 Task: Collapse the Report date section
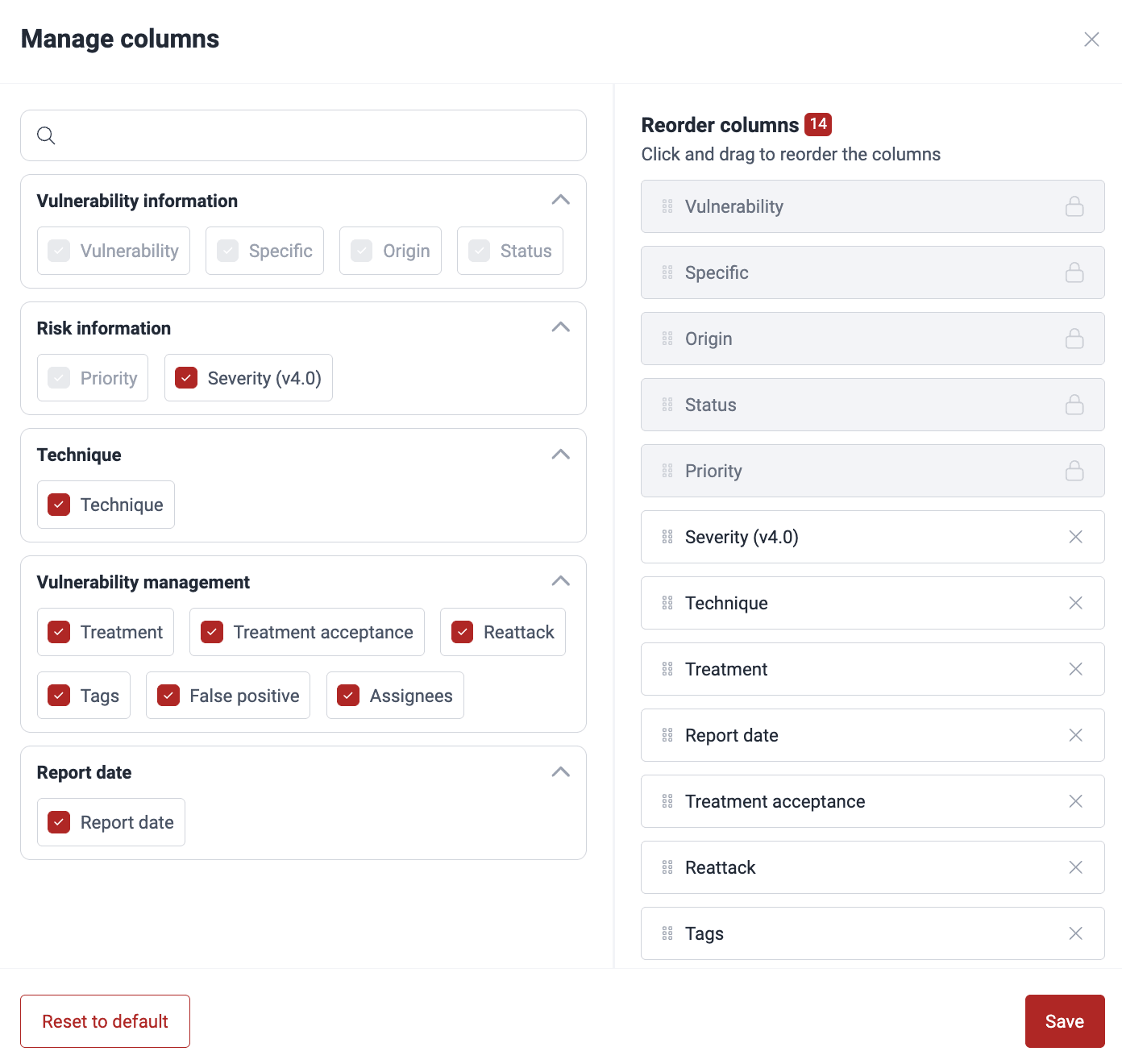pyautogui.click(x=560, y=771)
